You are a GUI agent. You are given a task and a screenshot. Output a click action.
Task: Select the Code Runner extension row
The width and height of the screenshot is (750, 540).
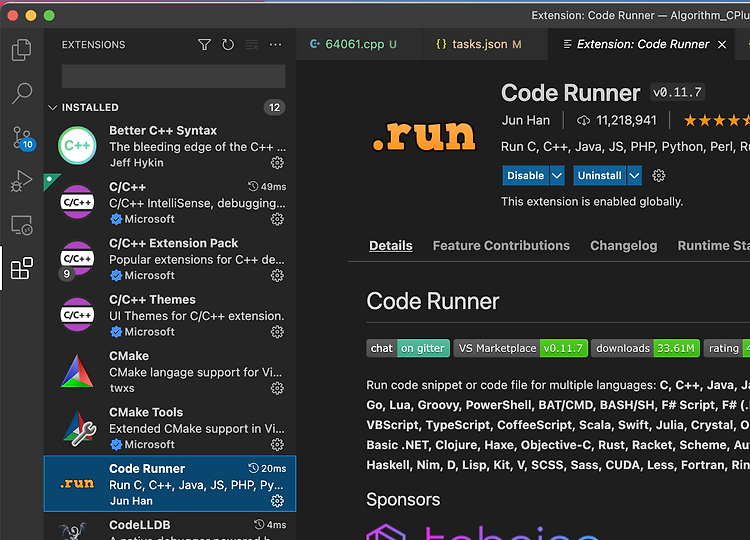pos(170,484)
